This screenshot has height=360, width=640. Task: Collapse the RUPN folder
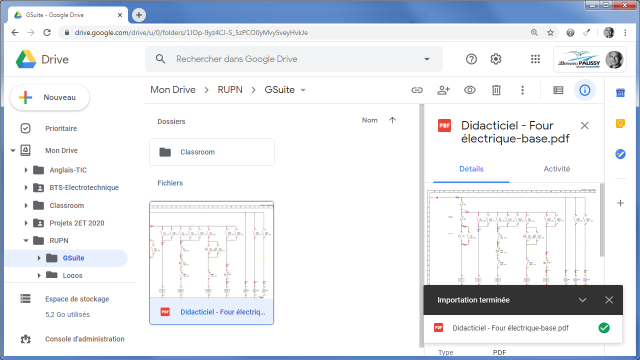(x=26, y=240)
